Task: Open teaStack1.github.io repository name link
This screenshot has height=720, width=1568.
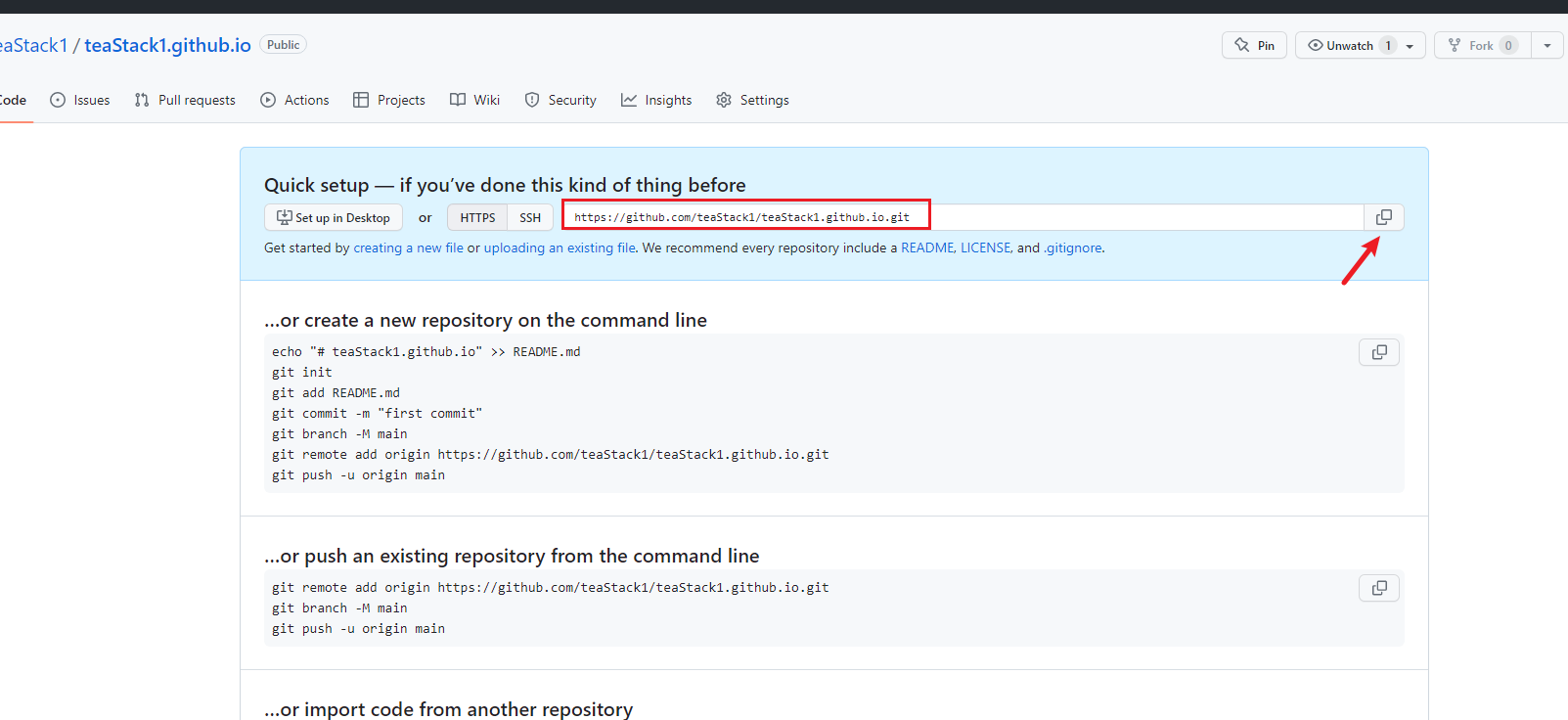Action: (167, 45)
